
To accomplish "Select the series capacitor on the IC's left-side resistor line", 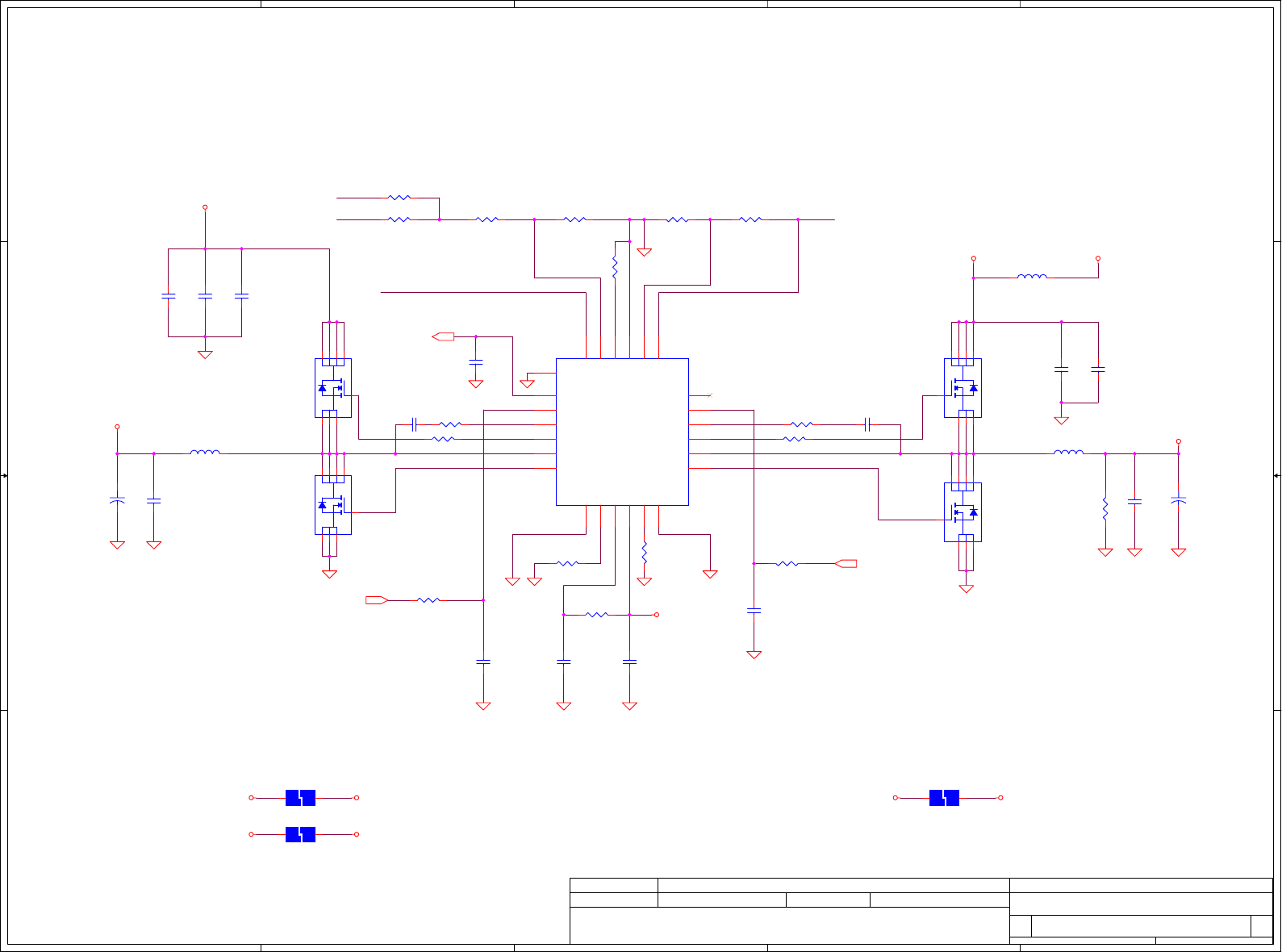I will 414,424.
